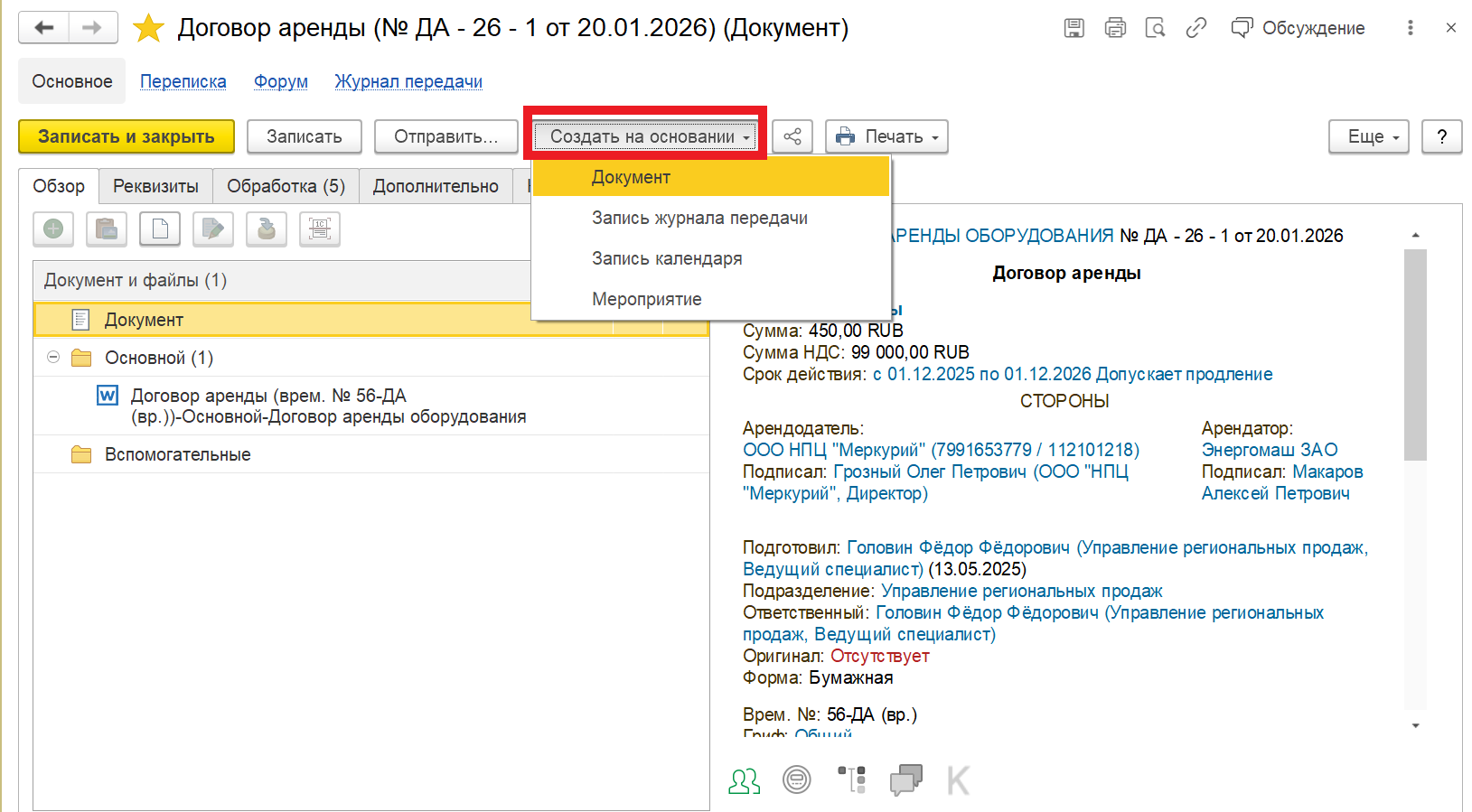This screenshot has width=1472, height=812.
Task: Open the Печать dropdown
Action: click(886, 137)
